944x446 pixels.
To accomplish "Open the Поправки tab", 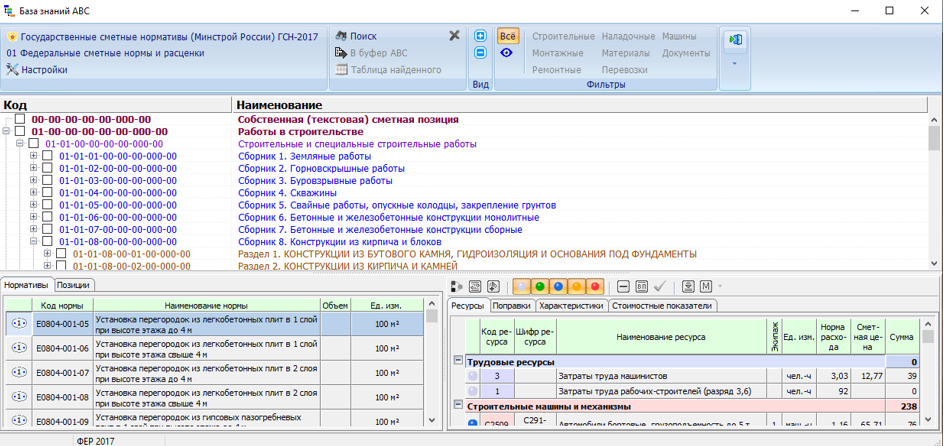I will click(x=511, y=306).
